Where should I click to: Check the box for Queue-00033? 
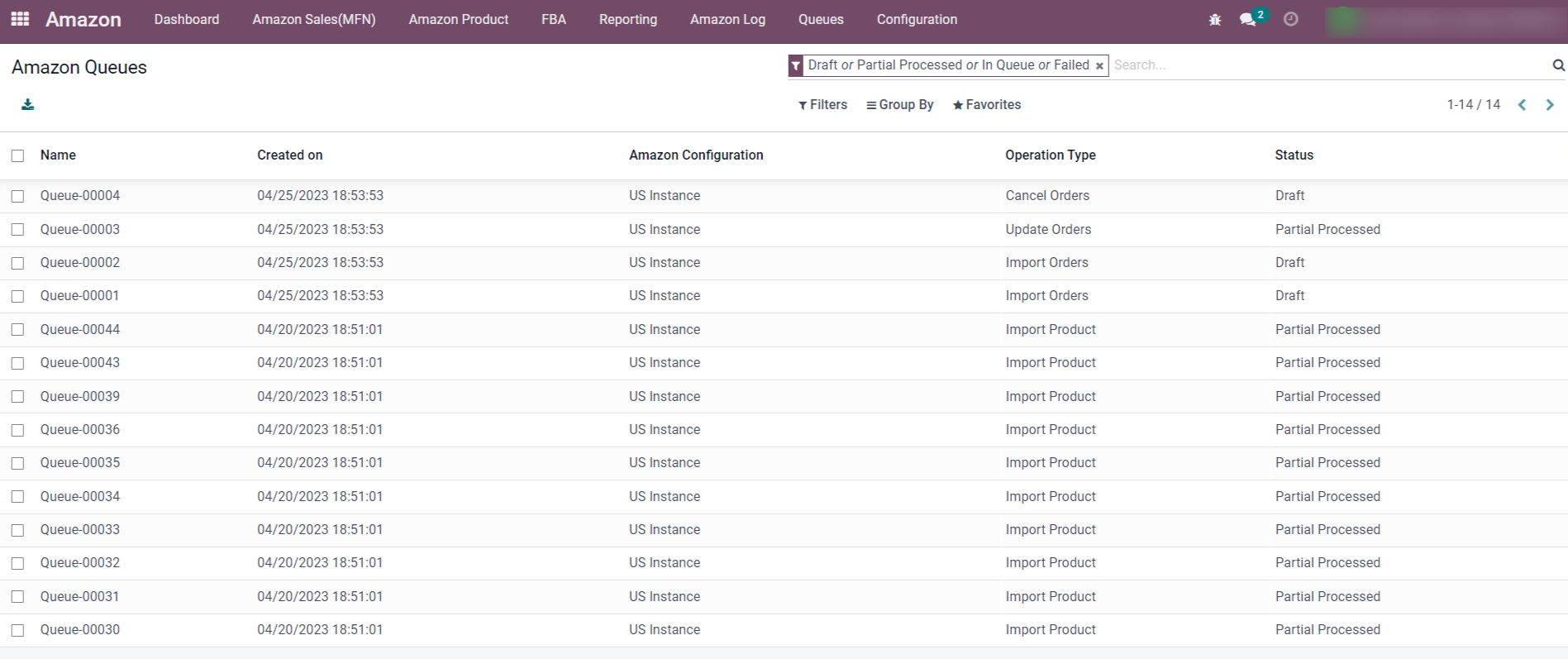(x=17, y=530)
